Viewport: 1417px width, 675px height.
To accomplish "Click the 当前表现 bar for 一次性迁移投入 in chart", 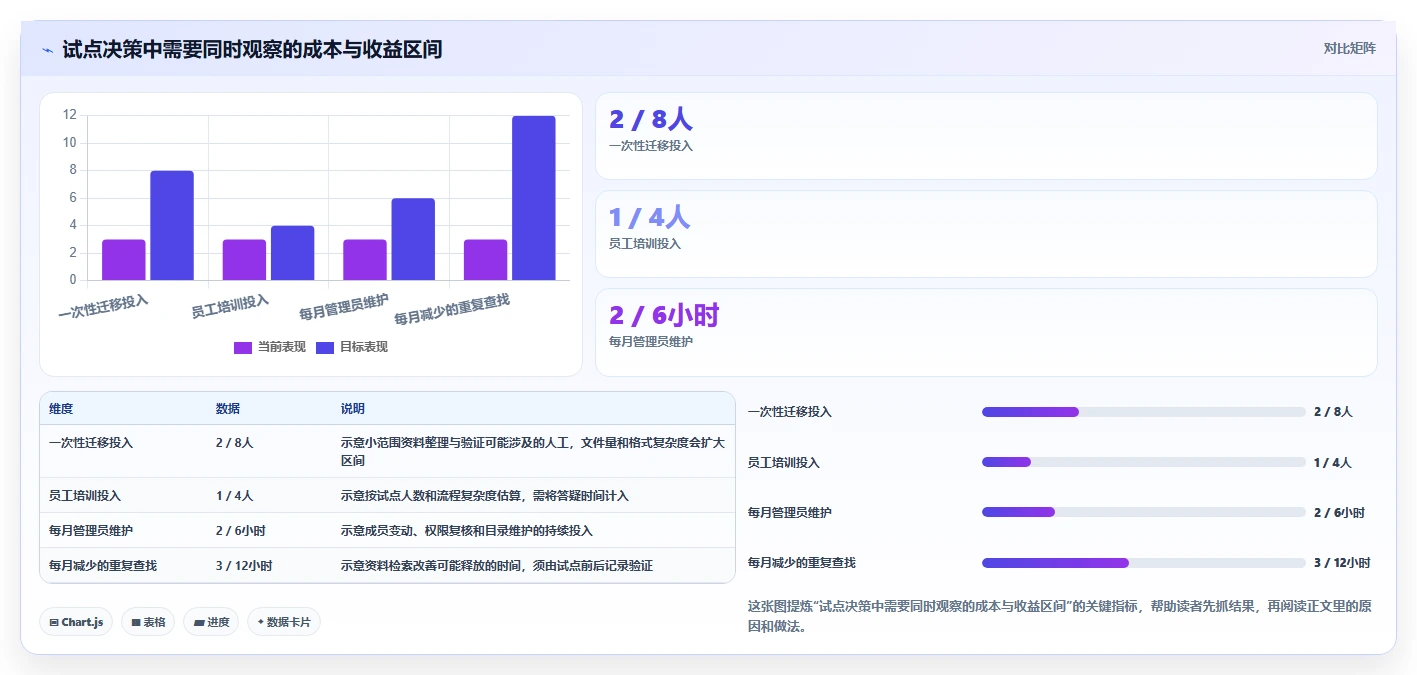I will click(124, 260).
